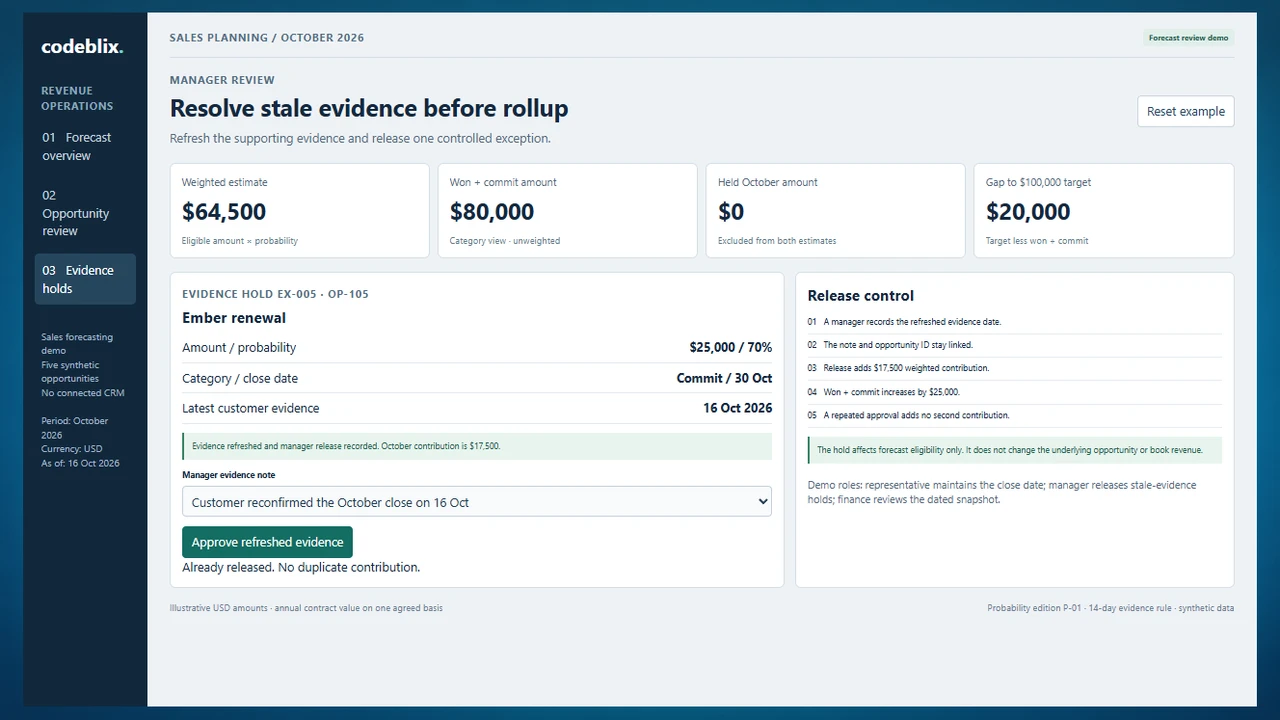Click the Illustrative USD amounts footer note
Screen dimensions: 1280x720
[306, 608]
